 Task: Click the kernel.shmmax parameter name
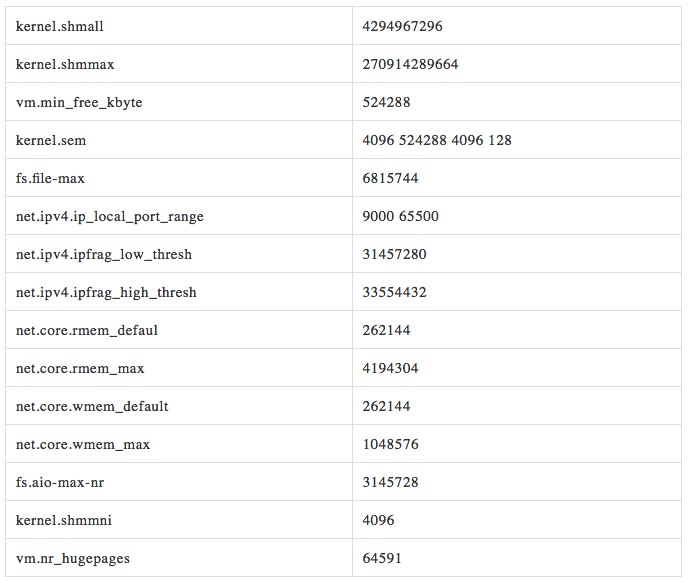tap(65, 64)
